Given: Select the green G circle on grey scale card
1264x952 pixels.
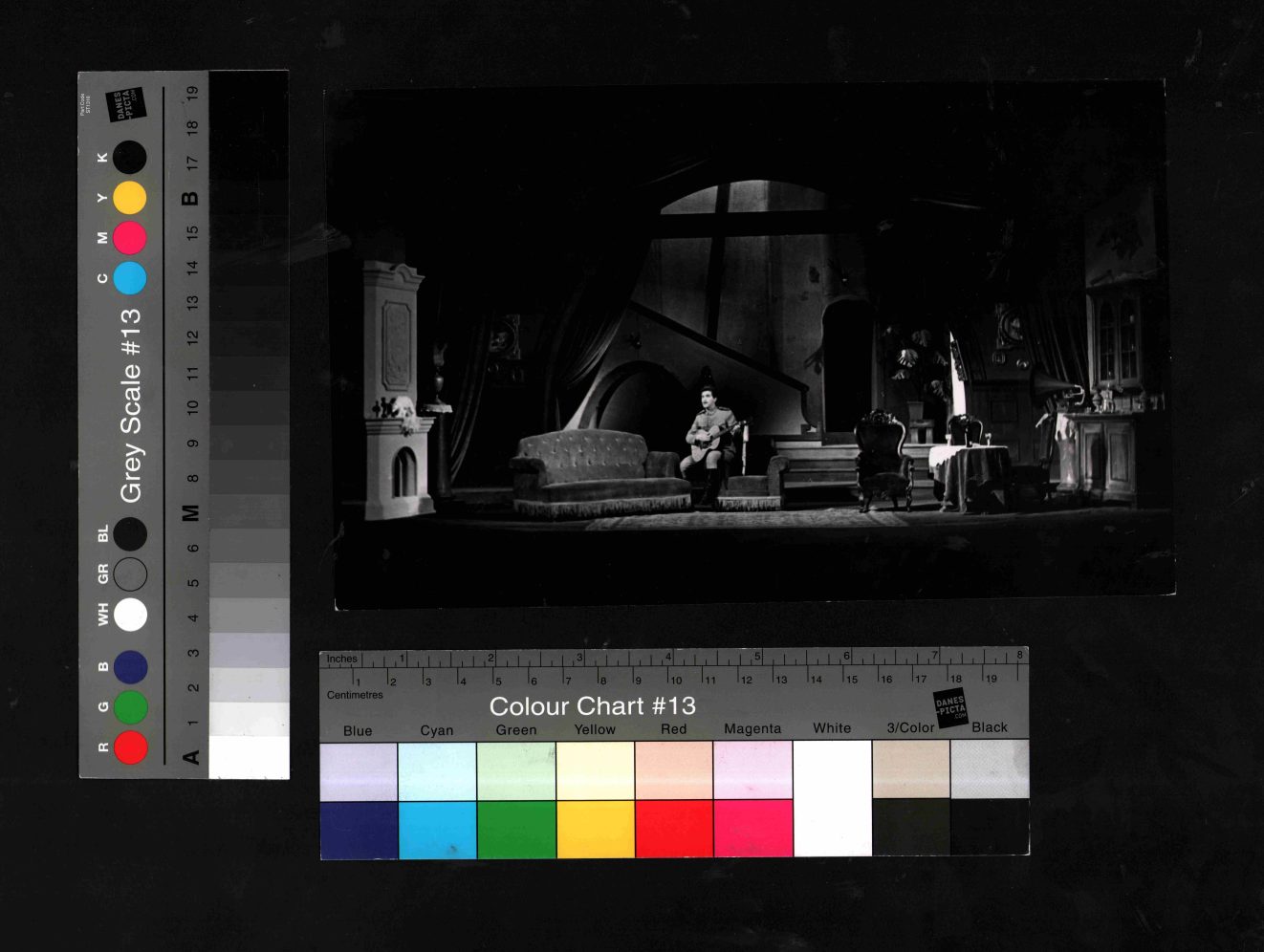Looking at the screenshot, I should click(x=131, y=707).
